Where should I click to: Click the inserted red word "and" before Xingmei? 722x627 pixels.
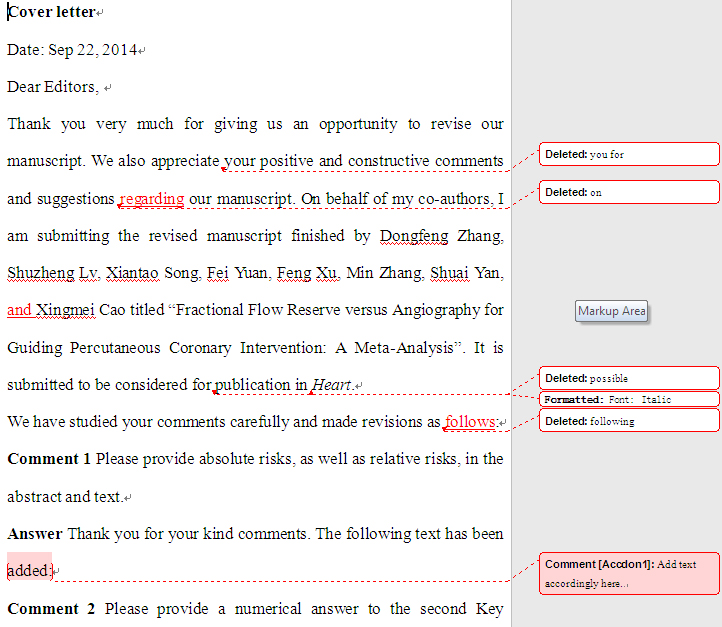point(19,310)
